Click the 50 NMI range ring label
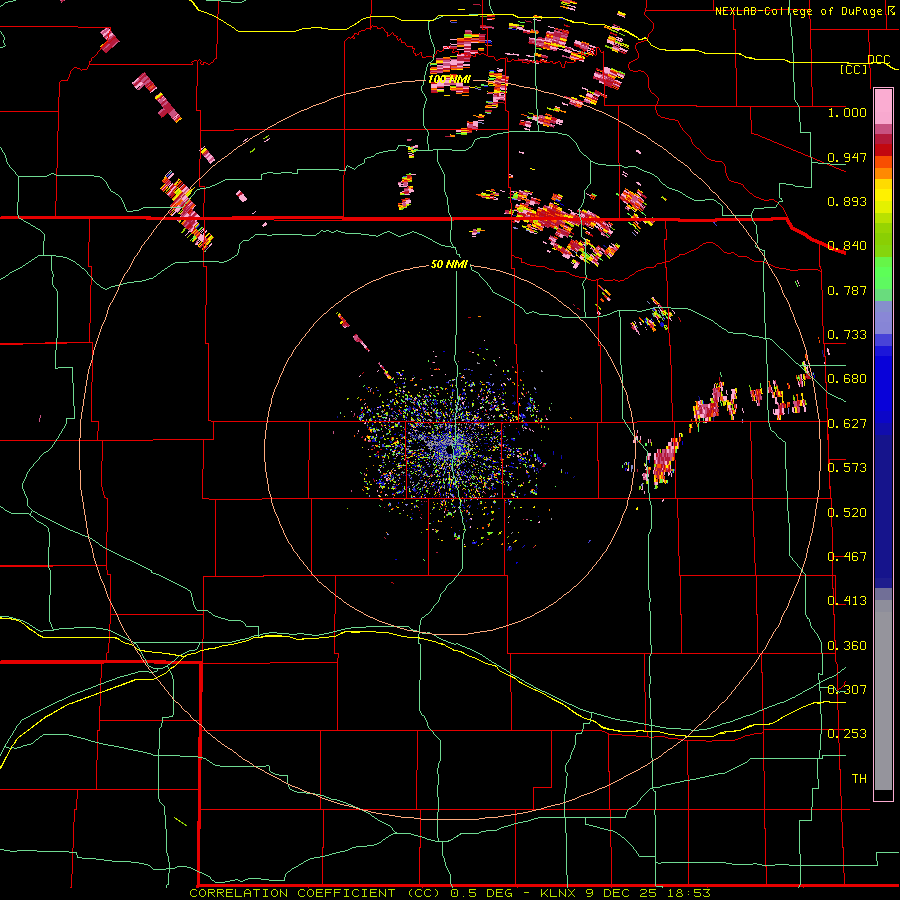This screenshot has height=900, width=900. coord(449,265)
